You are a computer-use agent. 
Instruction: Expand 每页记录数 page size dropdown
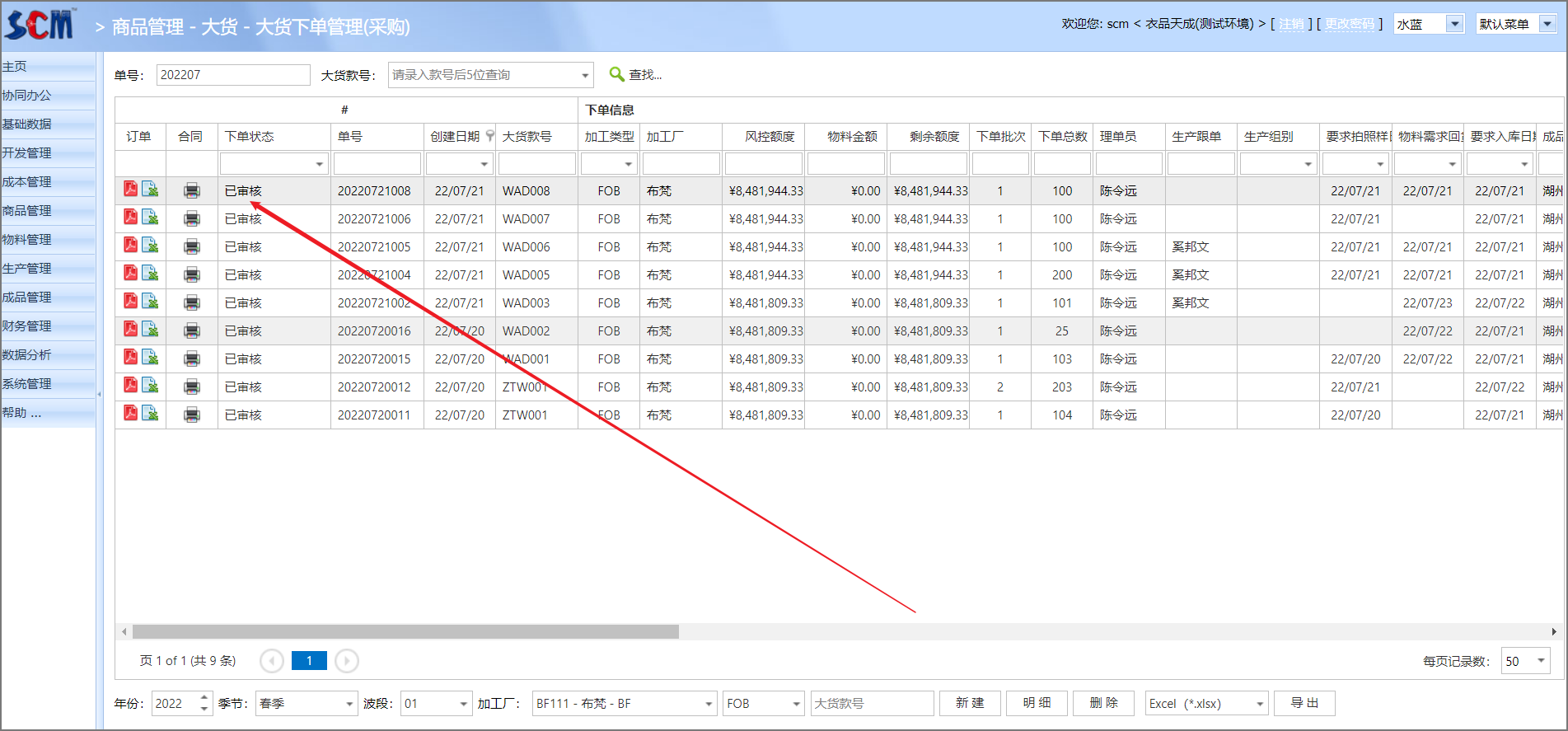pos(1541,661)
